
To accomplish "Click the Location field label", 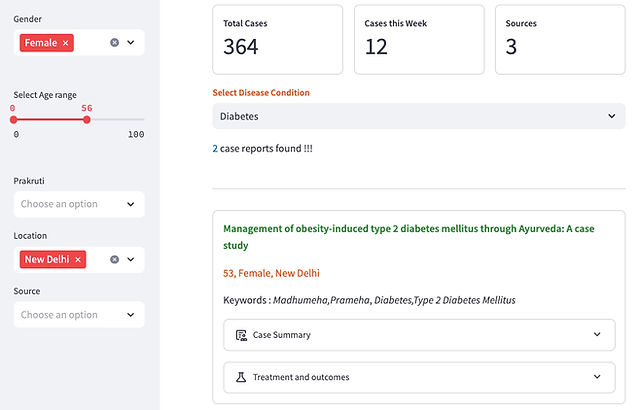I will [30, 236].
